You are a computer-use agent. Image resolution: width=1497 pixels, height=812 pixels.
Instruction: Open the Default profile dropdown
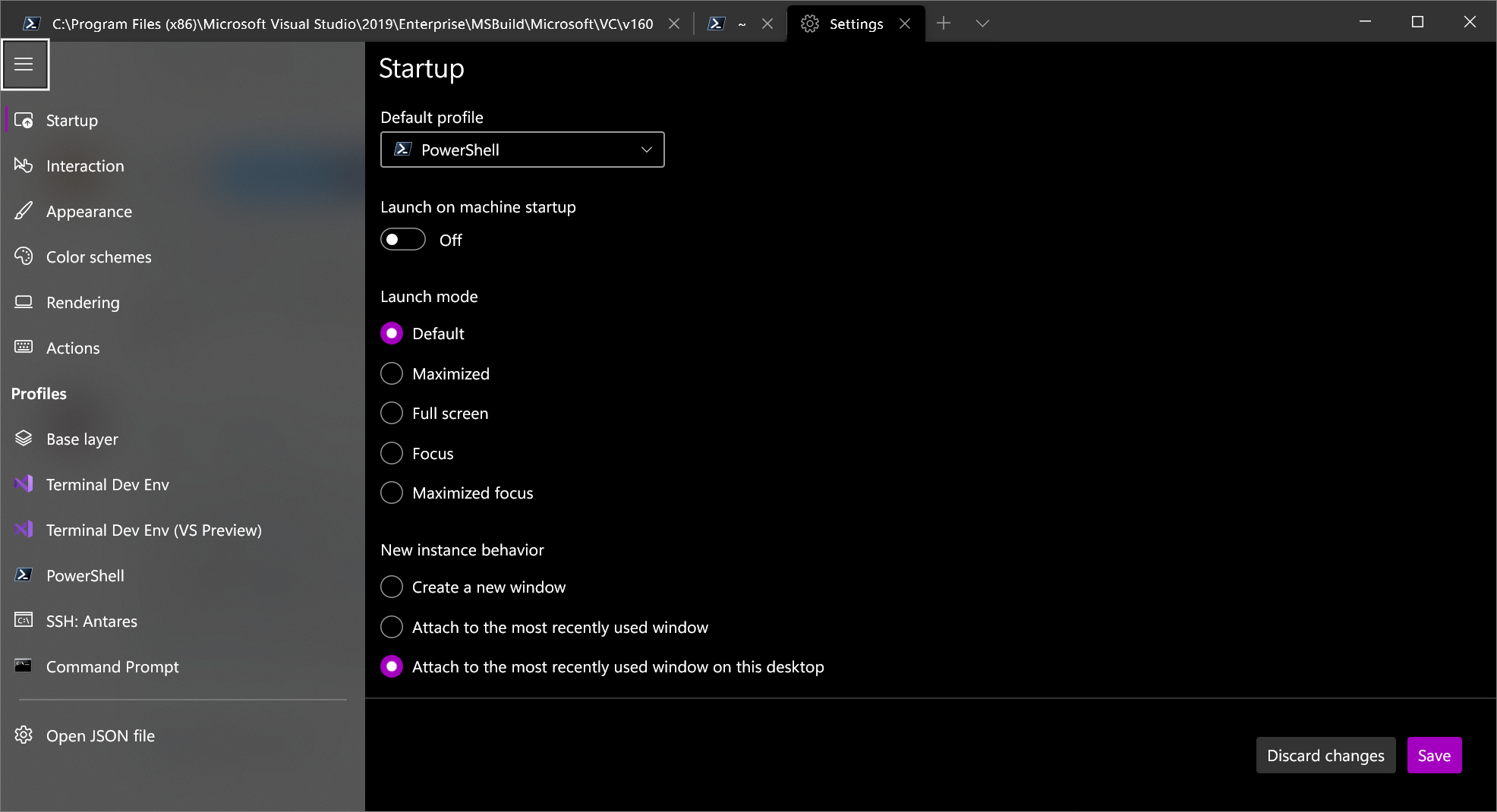point(522,149)
